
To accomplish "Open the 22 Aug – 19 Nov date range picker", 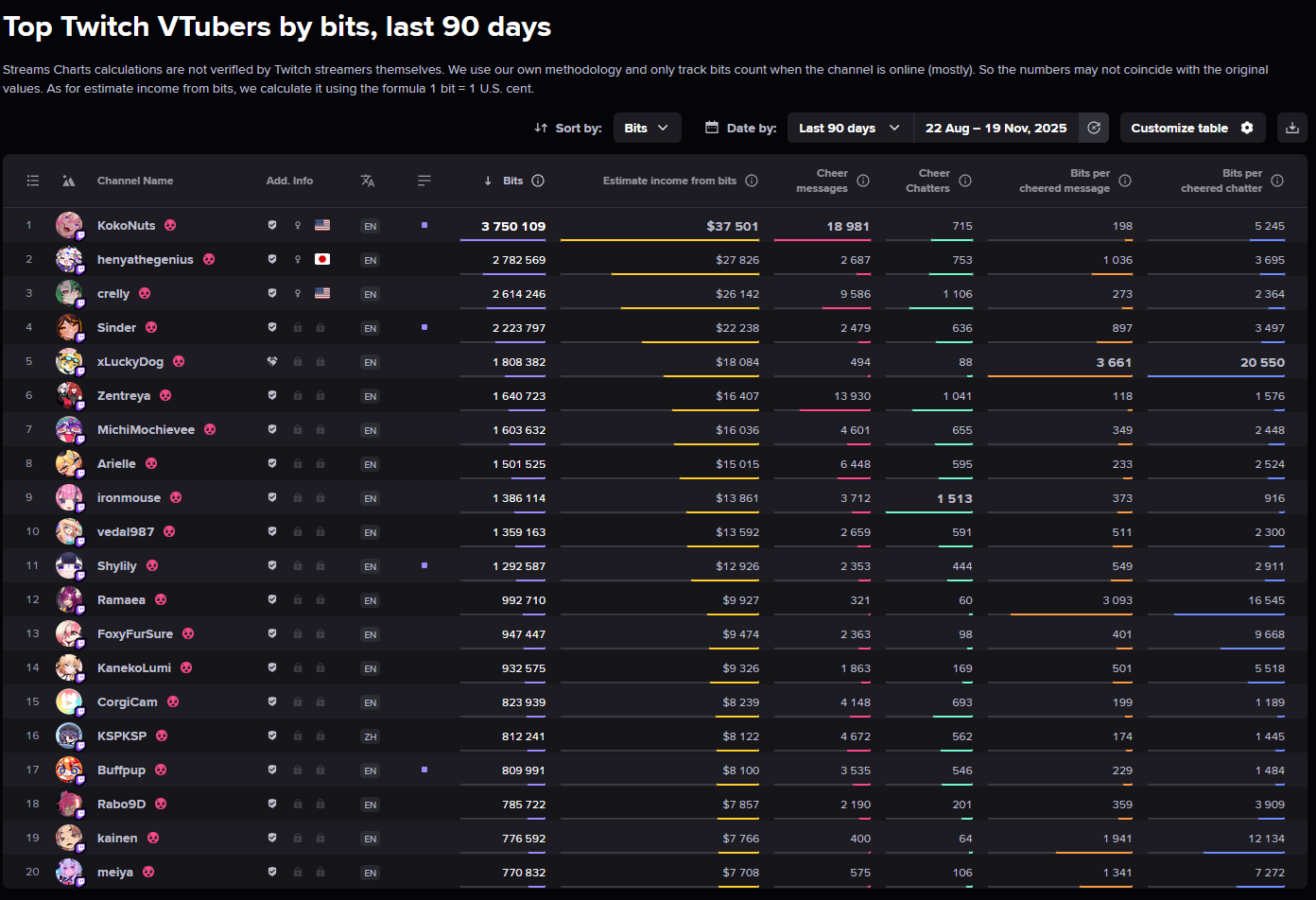I will (x=996, y=128).
